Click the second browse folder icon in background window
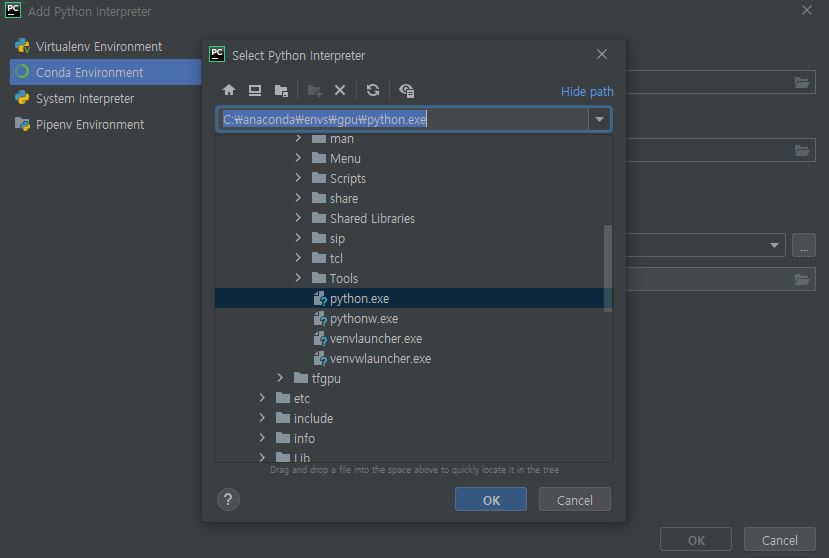The height and width of the screenshot is (558, 829). pos(802,151)
